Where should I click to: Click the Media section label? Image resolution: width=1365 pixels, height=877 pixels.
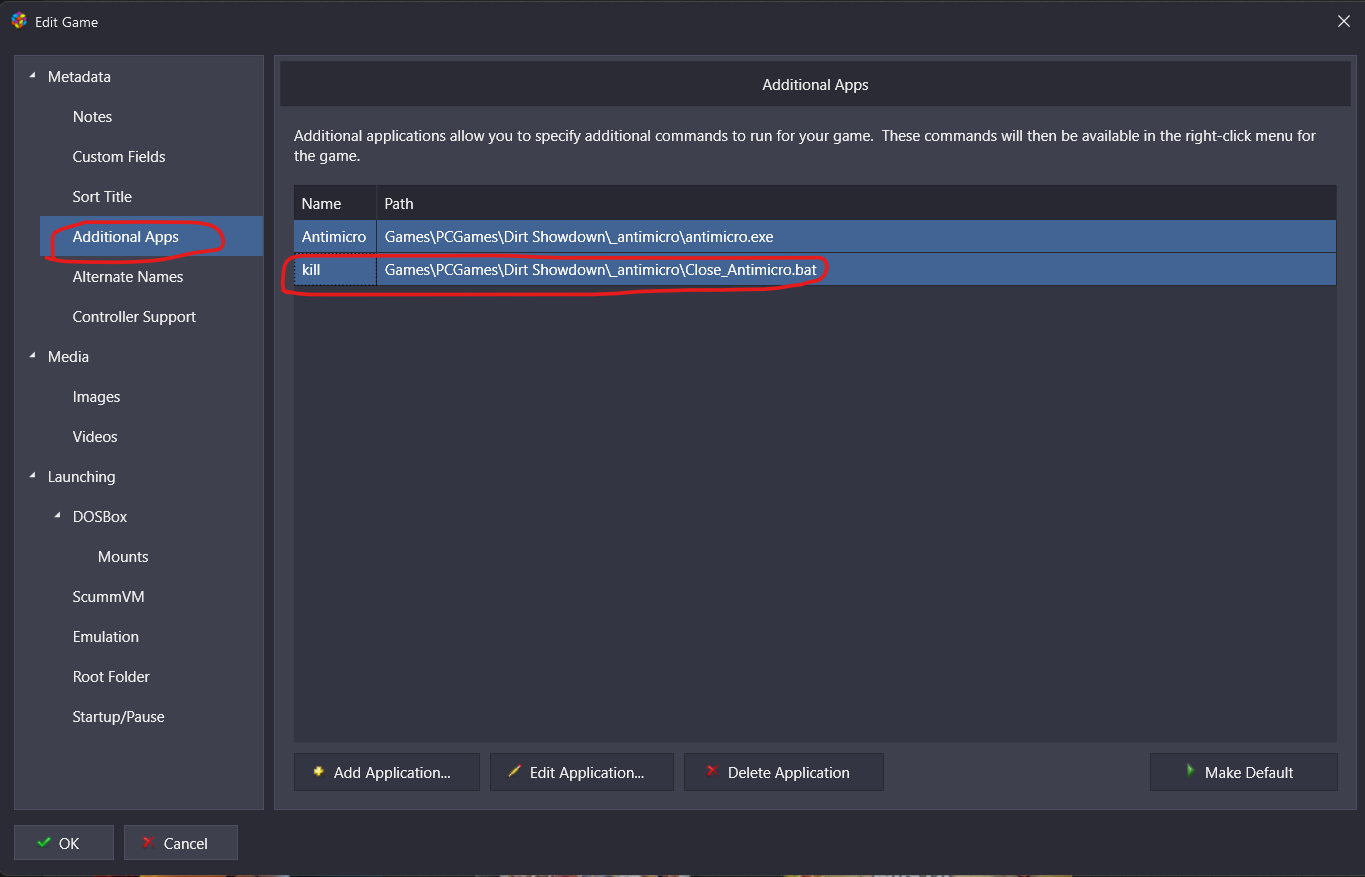(x=68, y=357)
